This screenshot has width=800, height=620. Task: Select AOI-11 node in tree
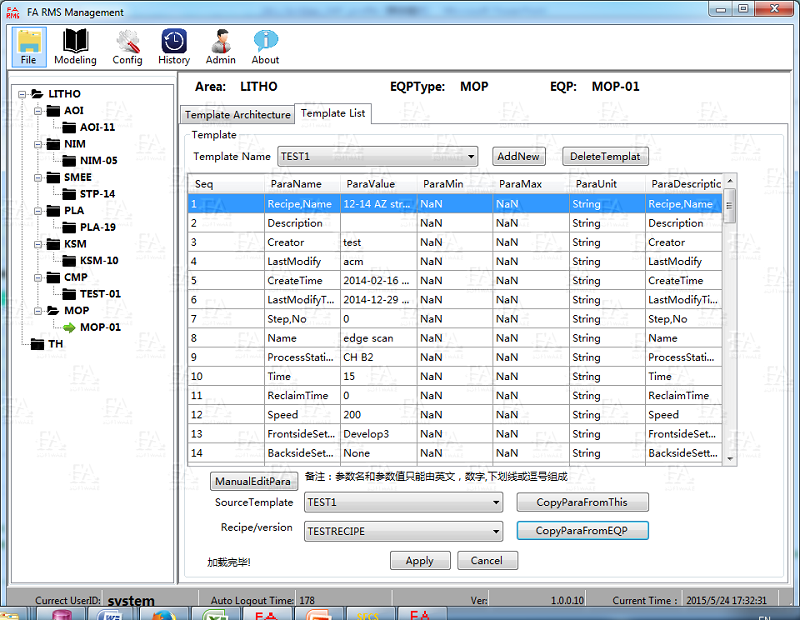pyautogui.click(x=97, y=127)
